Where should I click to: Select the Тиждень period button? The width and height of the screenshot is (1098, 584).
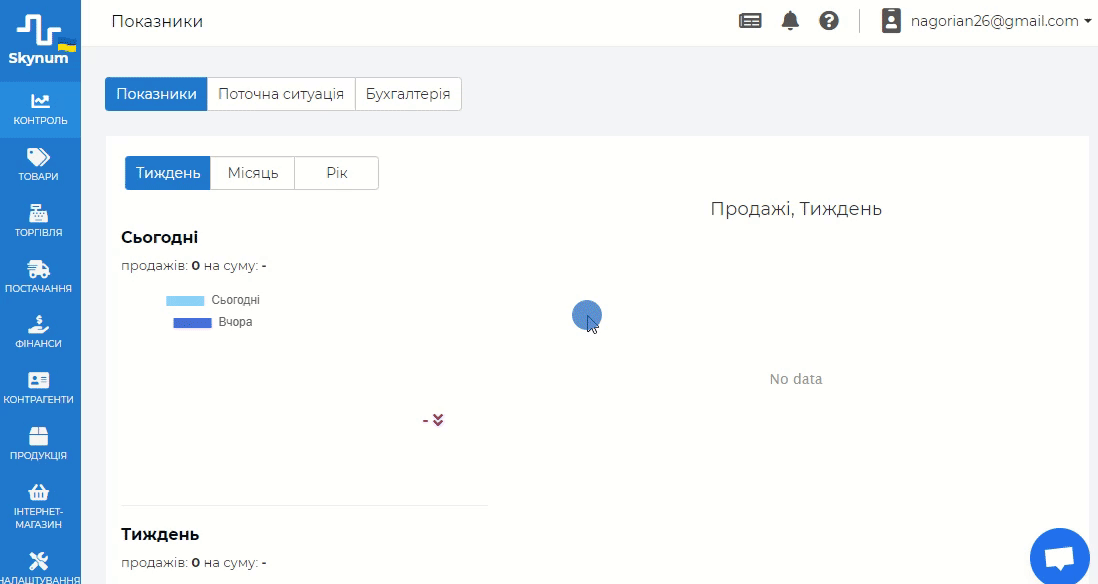pyautogui.click(x=168, y=173)
